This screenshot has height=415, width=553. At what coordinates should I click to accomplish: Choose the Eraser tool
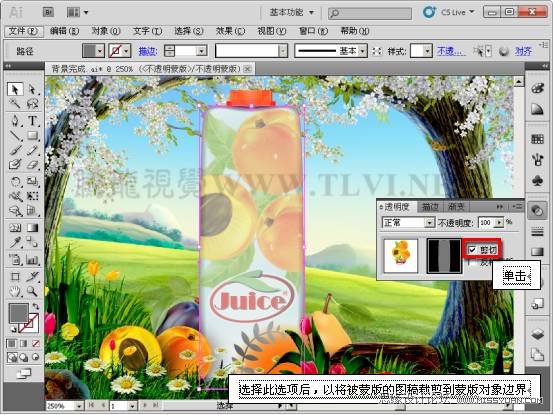tap(32, 165)
